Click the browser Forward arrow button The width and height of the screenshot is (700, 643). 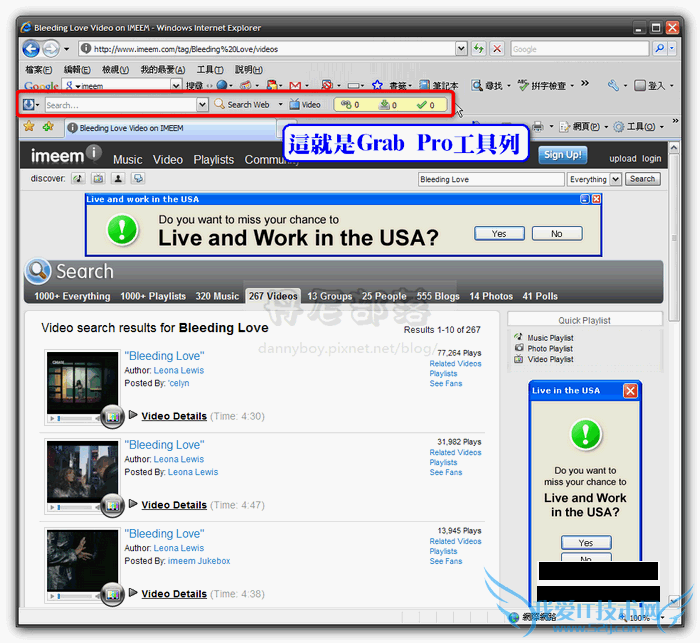51,49
